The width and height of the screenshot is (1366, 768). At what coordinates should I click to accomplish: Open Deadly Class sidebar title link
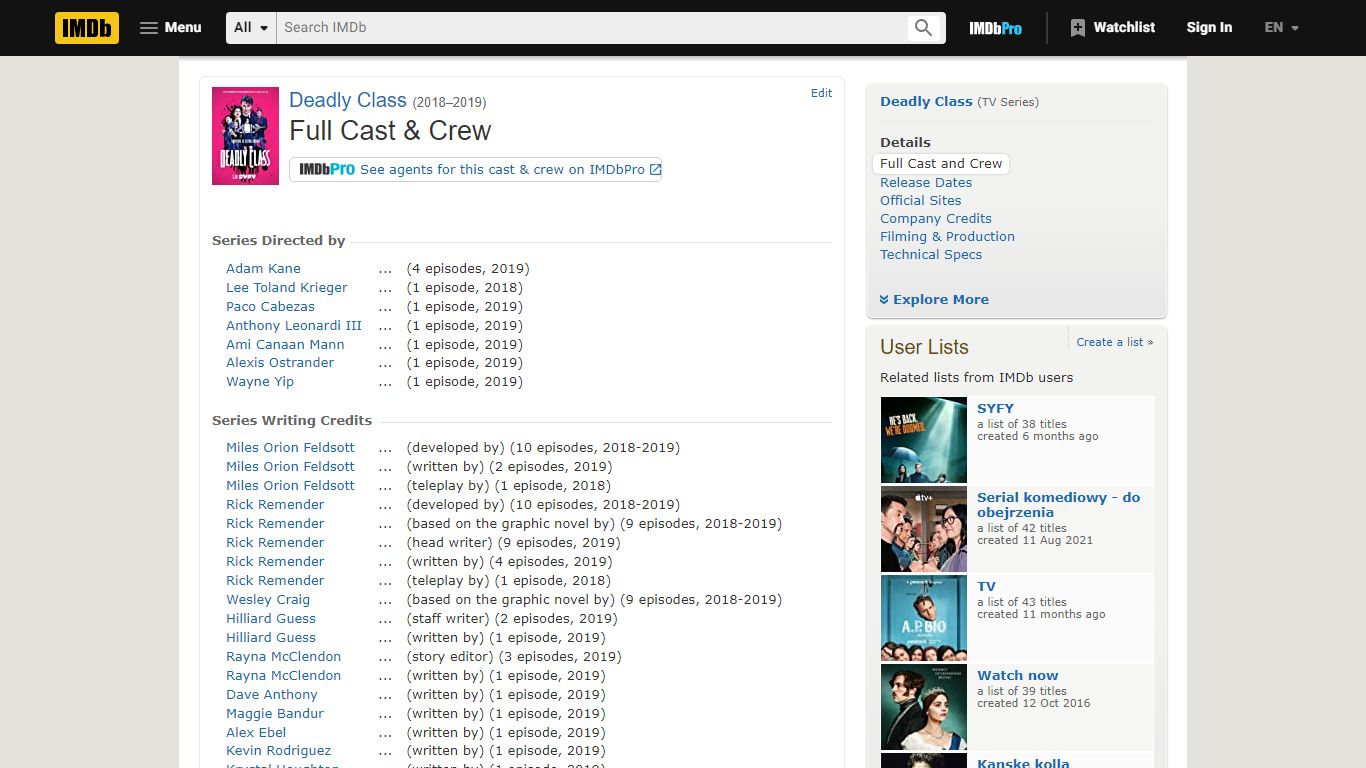click(x=926, y=102)
